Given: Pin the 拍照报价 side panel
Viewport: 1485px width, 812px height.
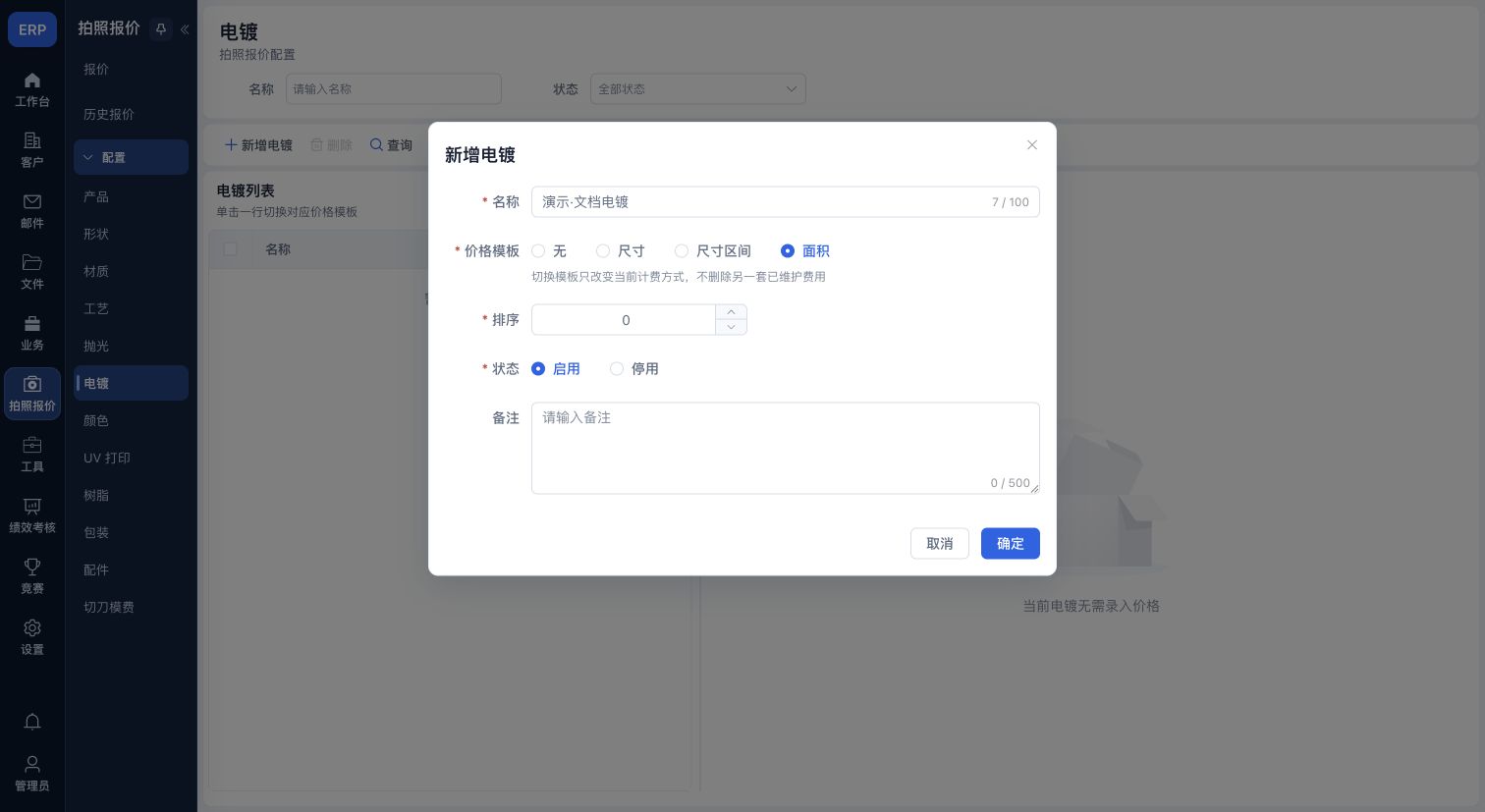Looking at the screenshot, I should click(x=161, y=29).
